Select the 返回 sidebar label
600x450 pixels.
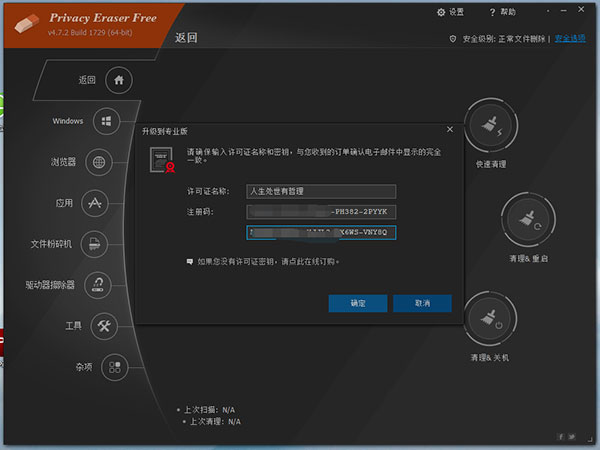(87, 80)
